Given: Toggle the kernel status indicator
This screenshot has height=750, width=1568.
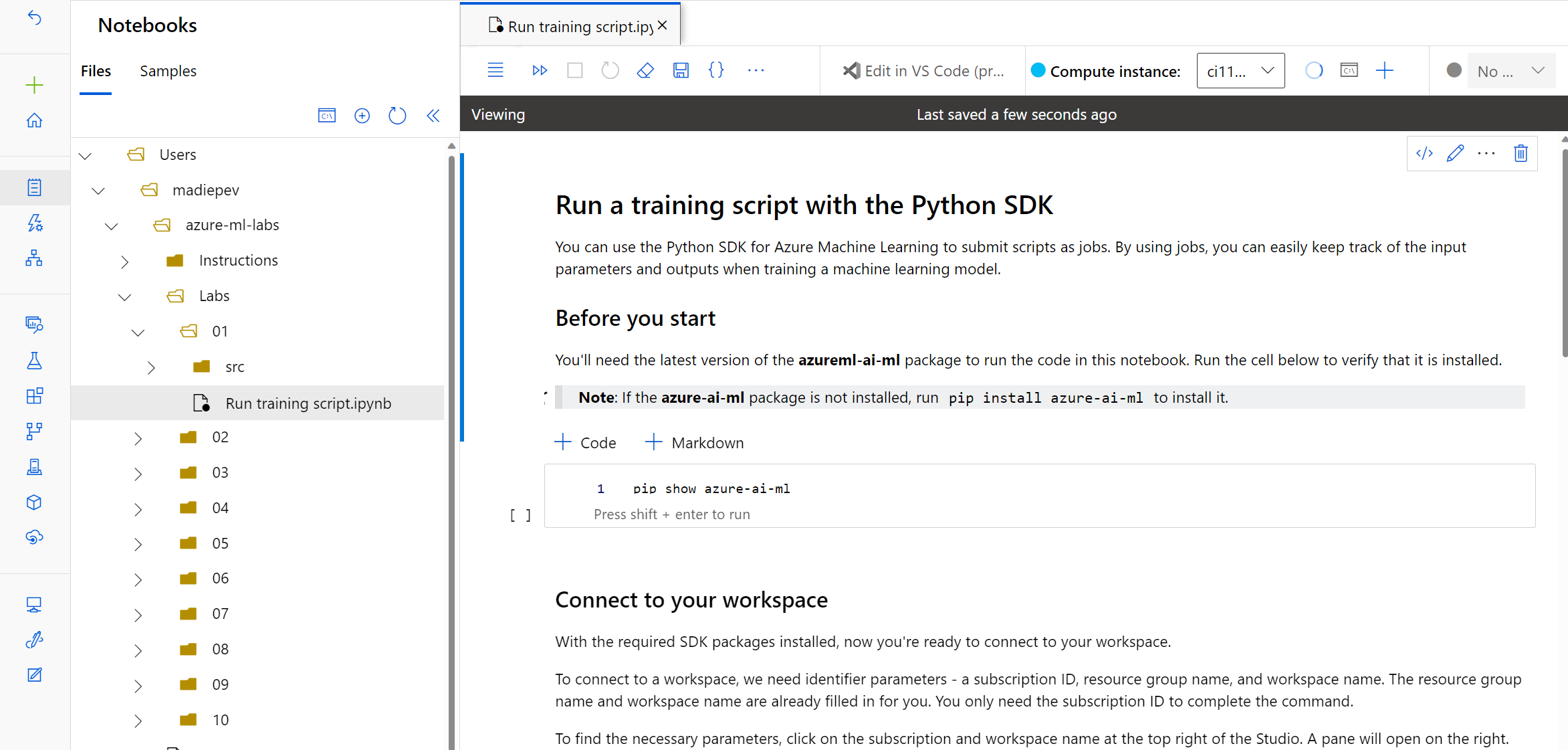Looking at the screenshot, I should point(1454,70).
